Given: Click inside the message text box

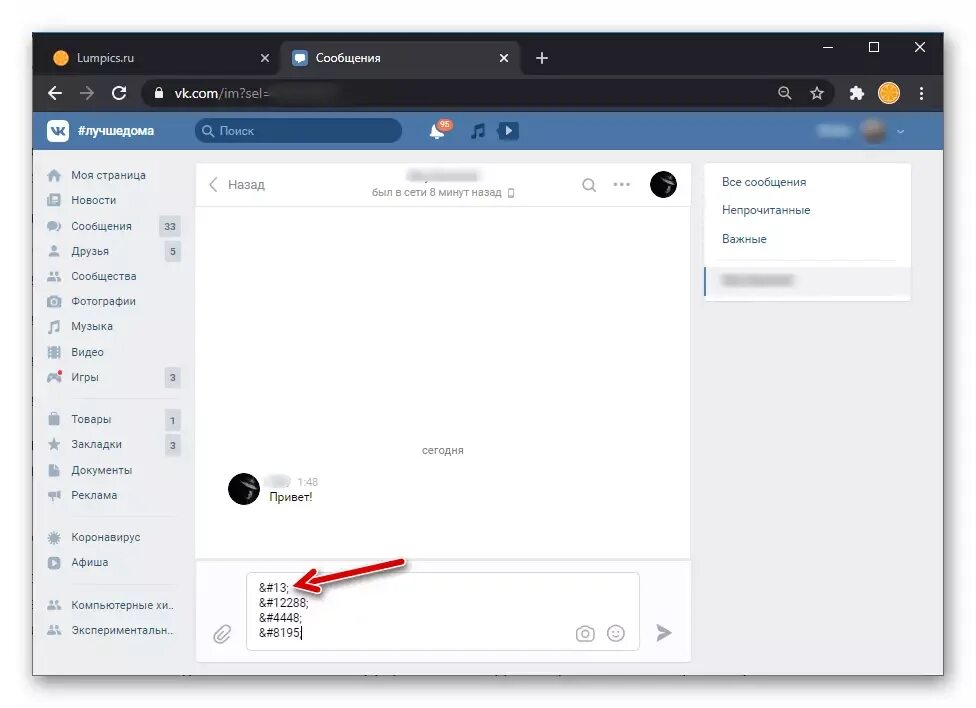Looking at the screenshot, I should click(x=443, y=611).
